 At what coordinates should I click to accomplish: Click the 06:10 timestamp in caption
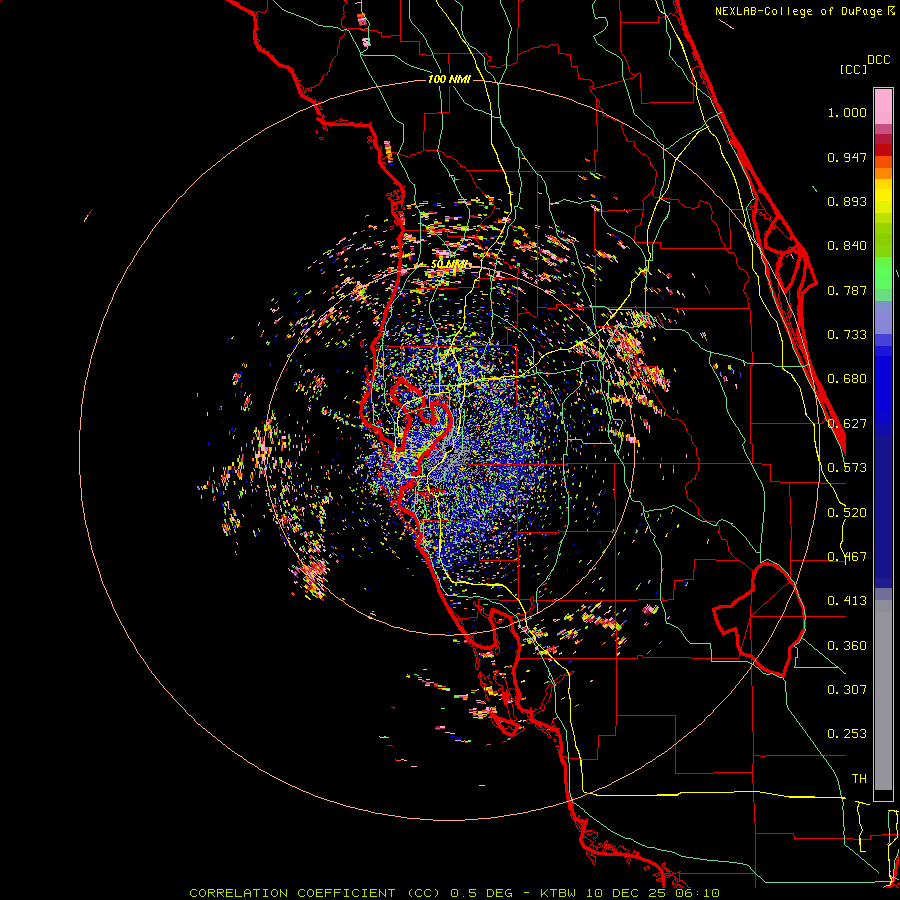[x=697, y=893]
